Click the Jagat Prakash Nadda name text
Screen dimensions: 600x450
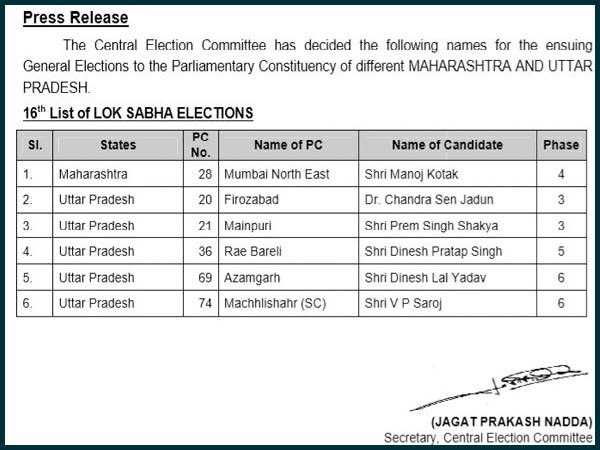tap(511, 421)
